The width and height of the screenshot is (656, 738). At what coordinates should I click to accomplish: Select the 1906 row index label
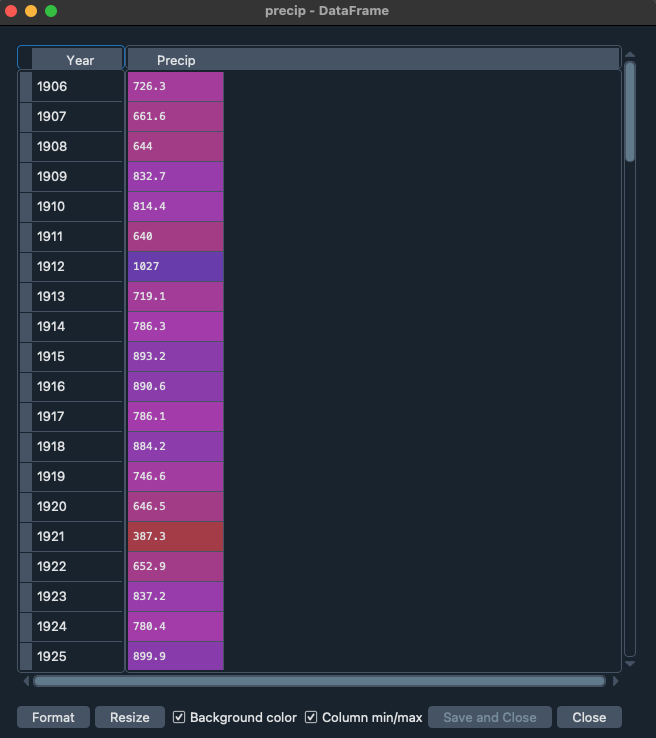click(76, 87)
